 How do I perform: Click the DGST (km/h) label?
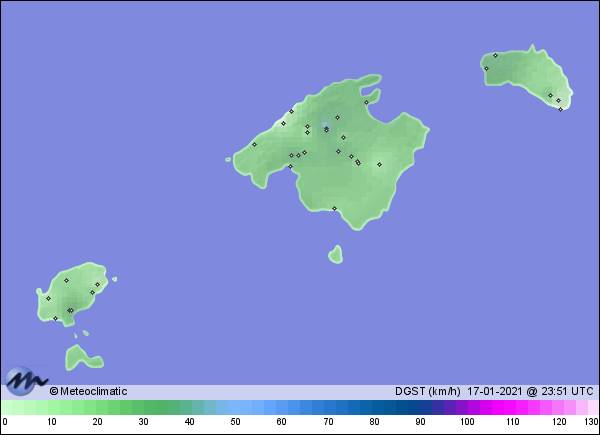pos(427,391)
